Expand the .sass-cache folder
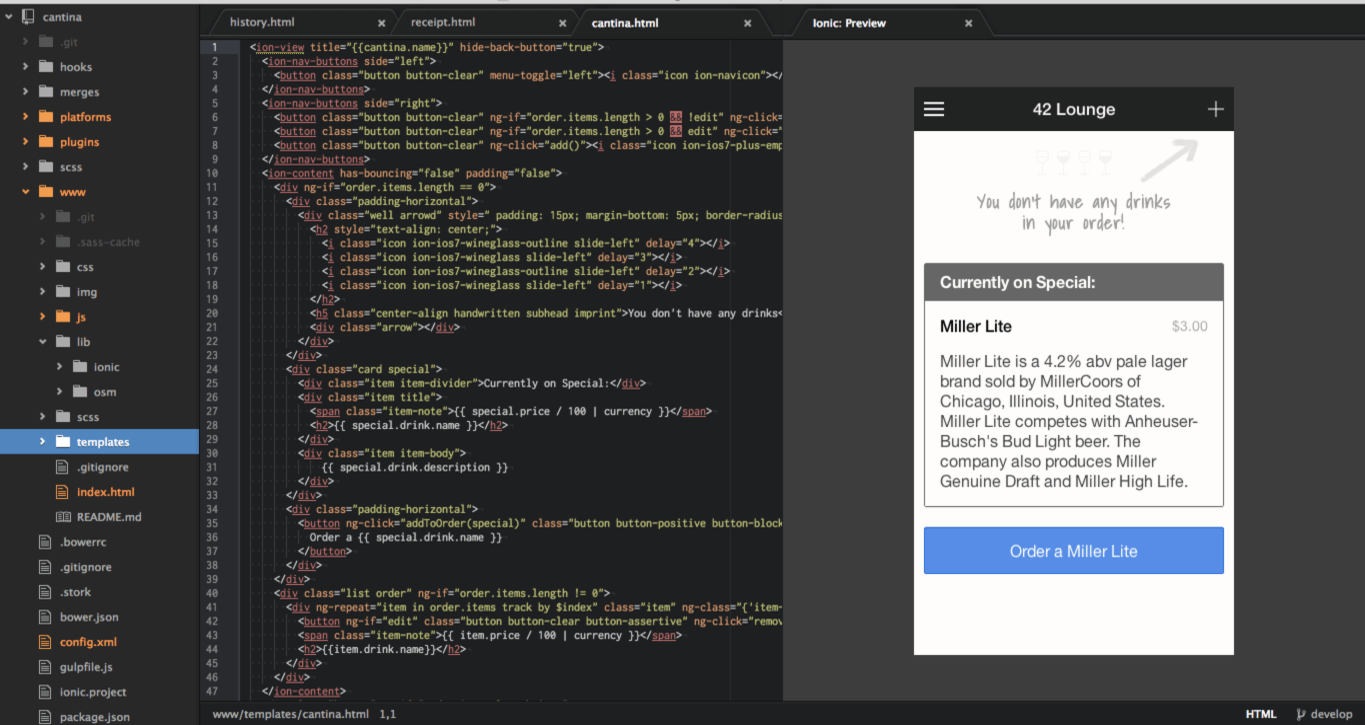1365x725 pixels. click(x=42, y=242)
